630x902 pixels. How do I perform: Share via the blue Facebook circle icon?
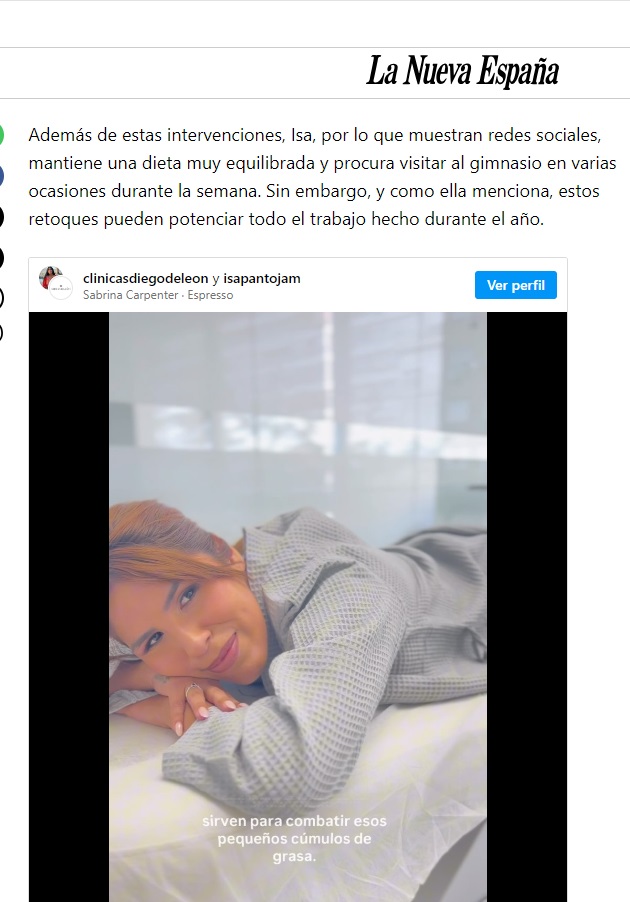click(1, 176)
